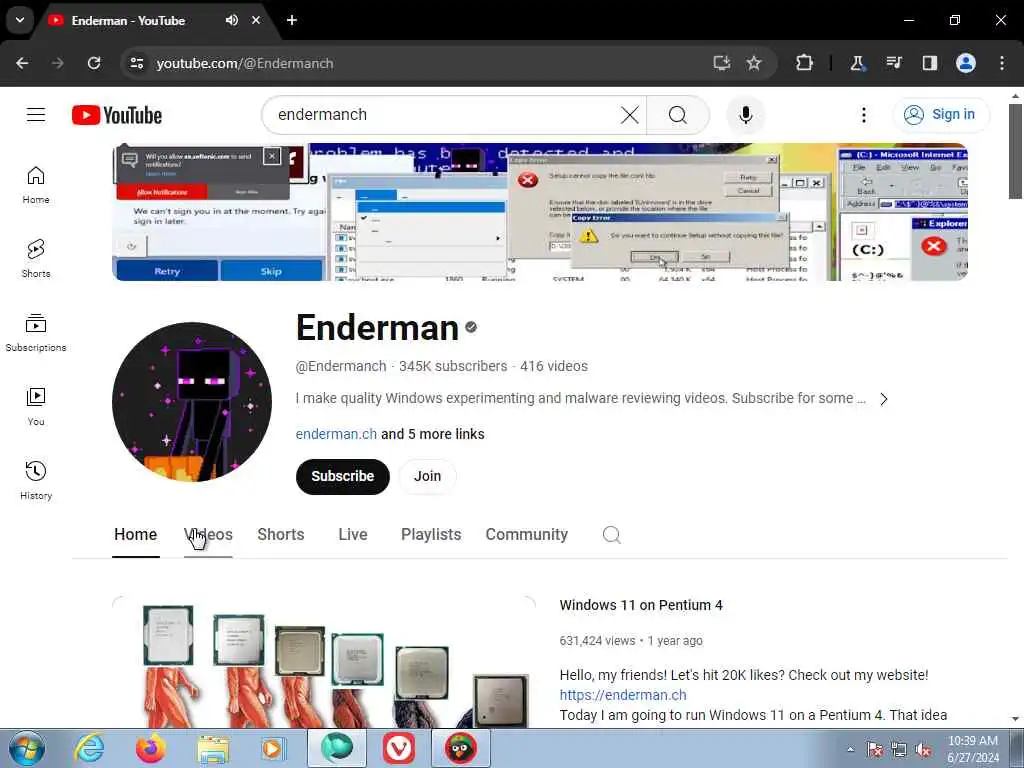This screenshot has width=1024, height=768.
Task: Open the enderman.ch channel link
Action: click(336, 434)
